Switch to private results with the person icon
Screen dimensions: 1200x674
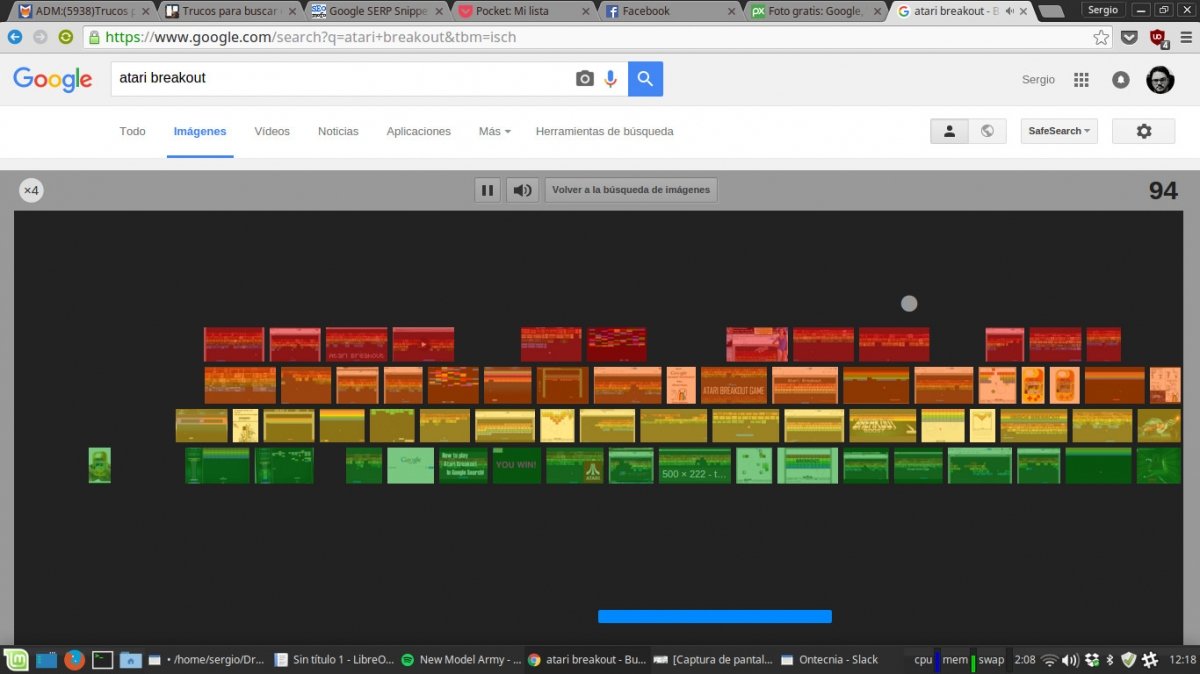949,131
